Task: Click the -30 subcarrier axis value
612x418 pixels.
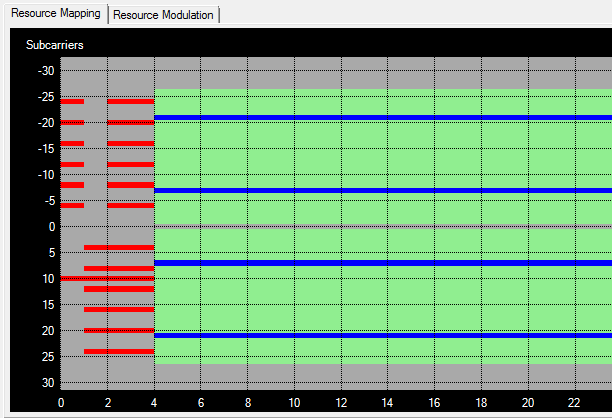Action: pos(46,71)
